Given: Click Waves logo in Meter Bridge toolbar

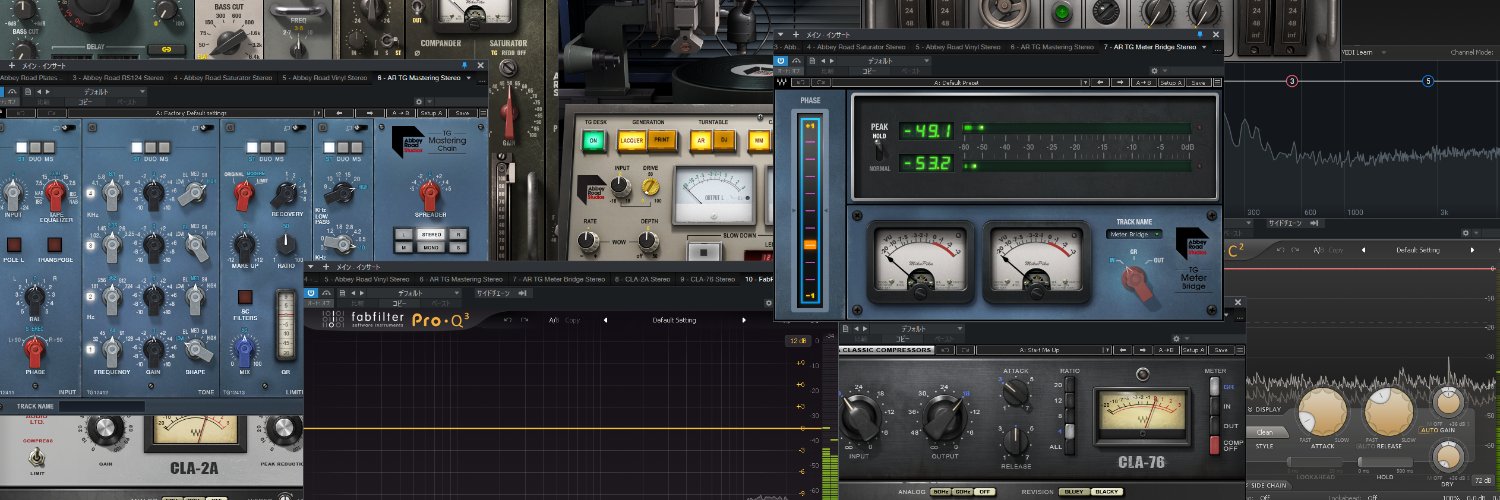Looking at the screenshot, I should (783, 83).
